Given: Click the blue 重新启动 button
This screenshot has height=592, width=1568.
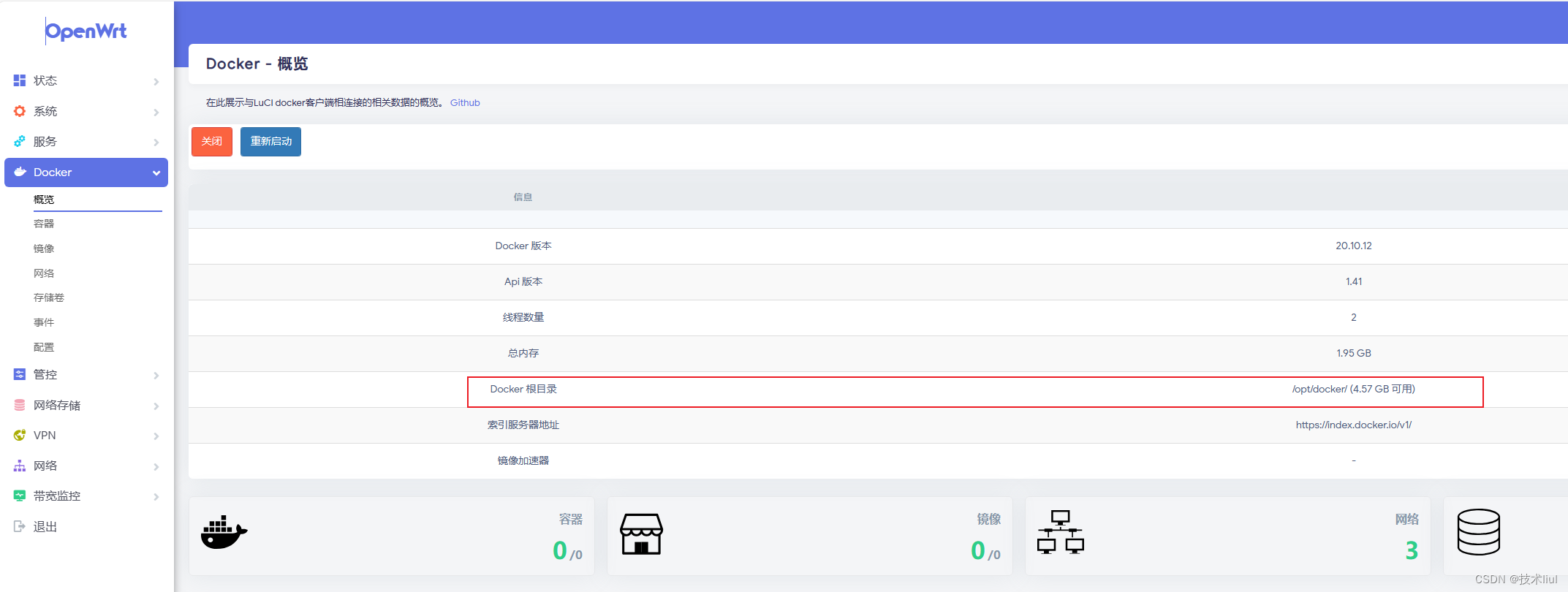Looking at the screenshot, I should point(270,142).
